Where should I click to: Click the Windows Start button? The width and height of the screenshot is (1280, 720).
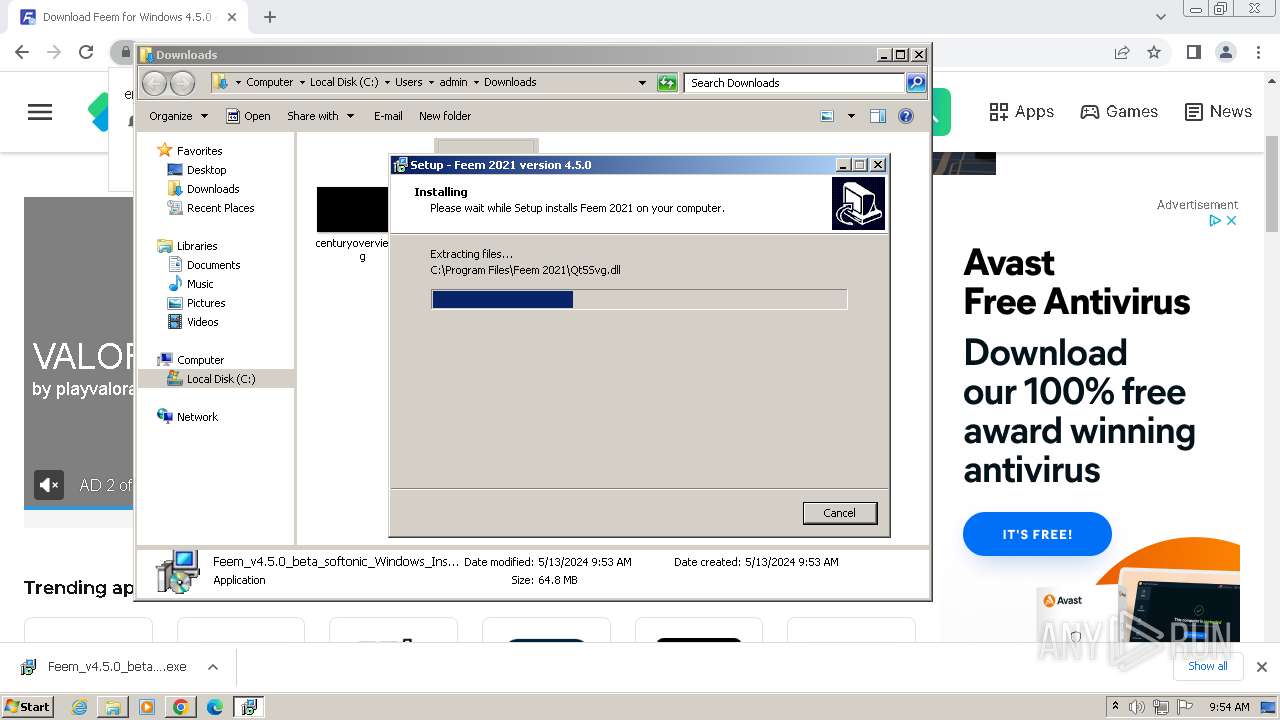tap(28, 707)
